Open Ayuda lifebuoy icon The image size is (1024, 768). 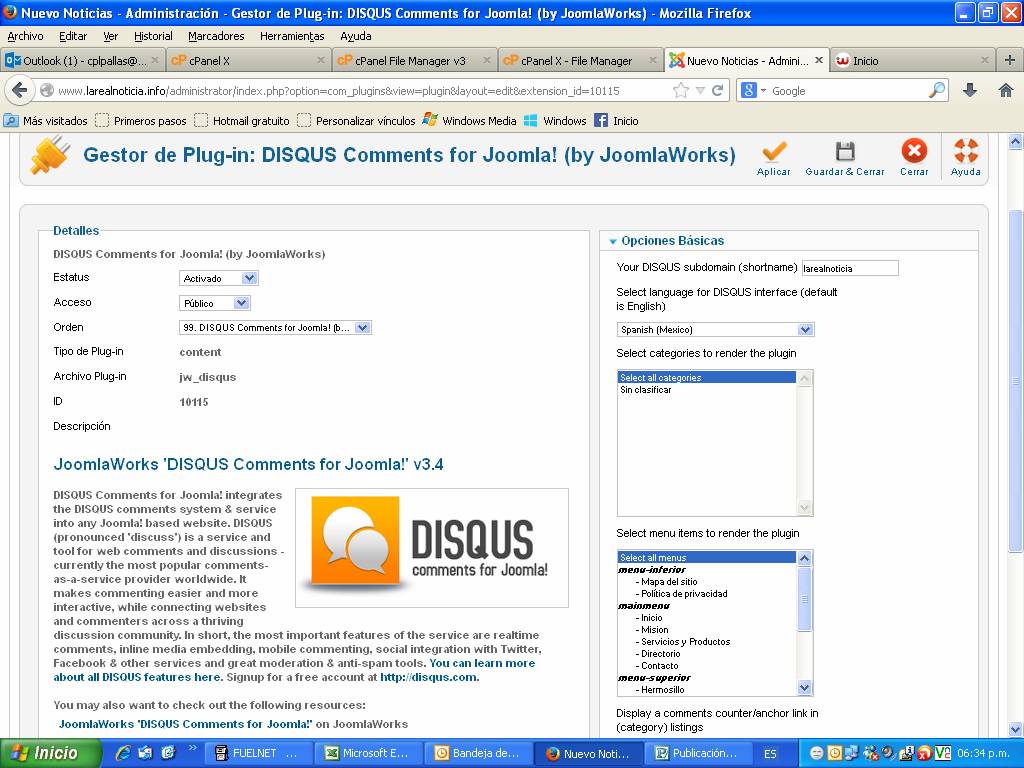(966, 151)
